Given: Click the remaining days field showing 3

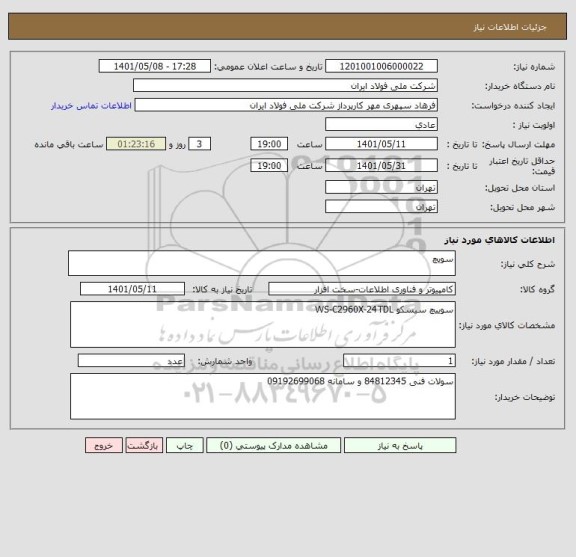Looking at the screenshot, I should [x=199, y=144].
